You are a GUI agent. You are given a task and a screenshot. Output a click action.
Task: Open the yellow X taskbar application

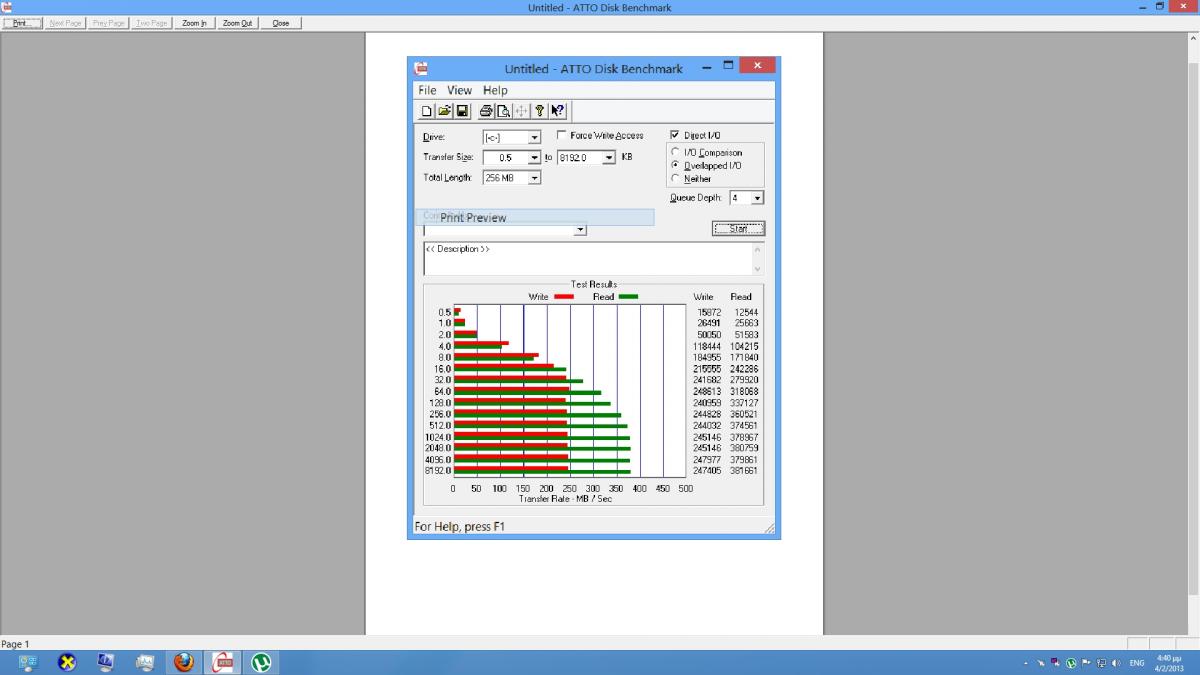tap(67, 662)
